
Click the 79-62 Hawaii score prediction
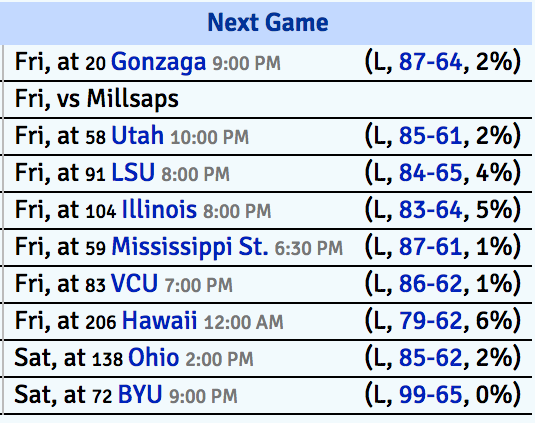click(431, 320)
